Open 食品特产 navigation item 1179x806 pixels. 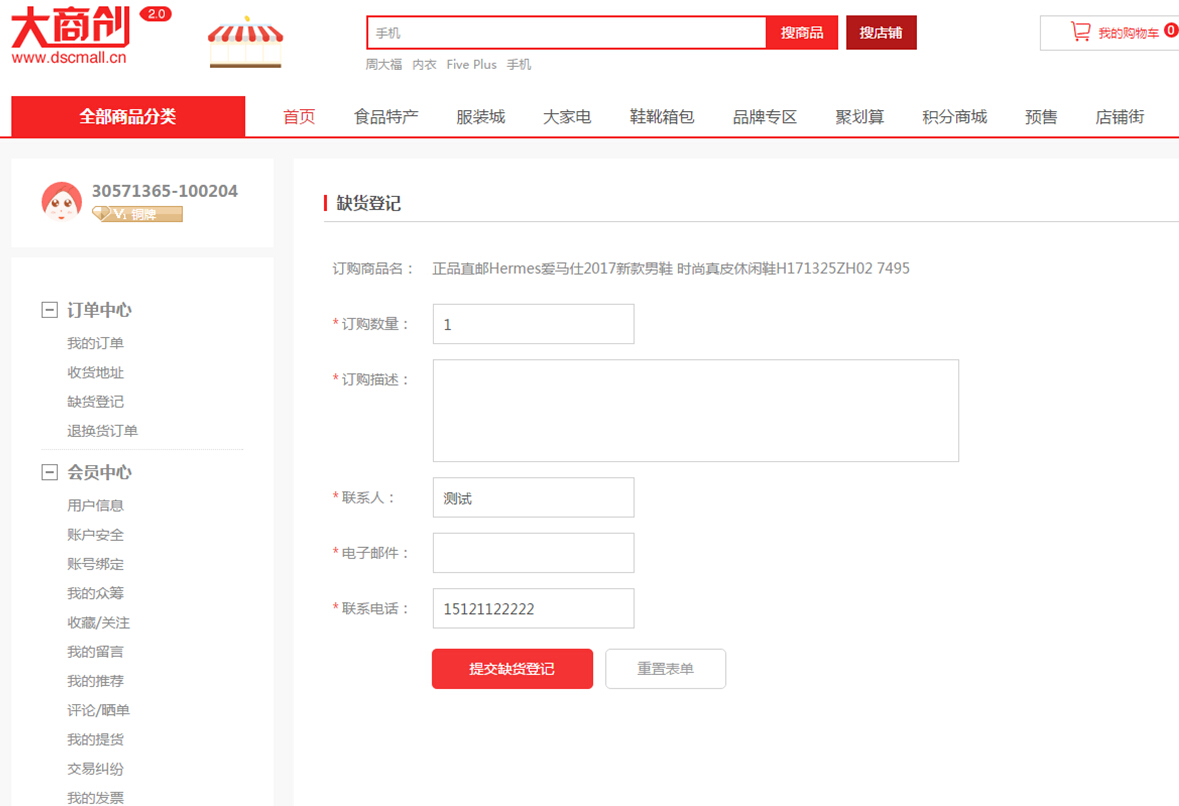[x=386, y=117]
